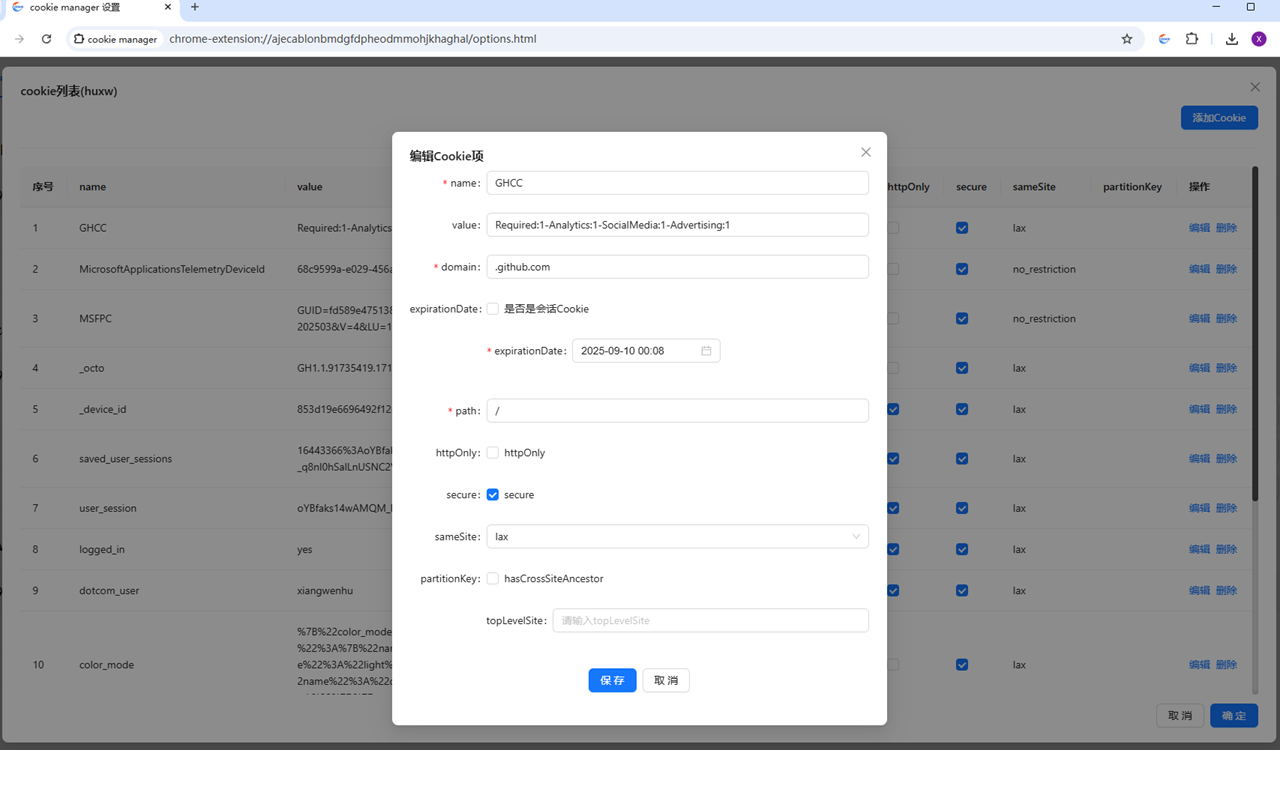Open the browser Extensions puzzle icon
Viewport: 1280px width, 800px height.
pyautogui.click(x=1192, y=39)
